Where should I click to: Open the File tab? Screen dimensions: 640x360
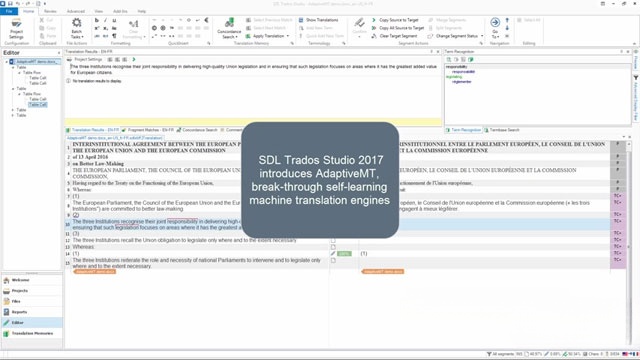click(9, 11)
